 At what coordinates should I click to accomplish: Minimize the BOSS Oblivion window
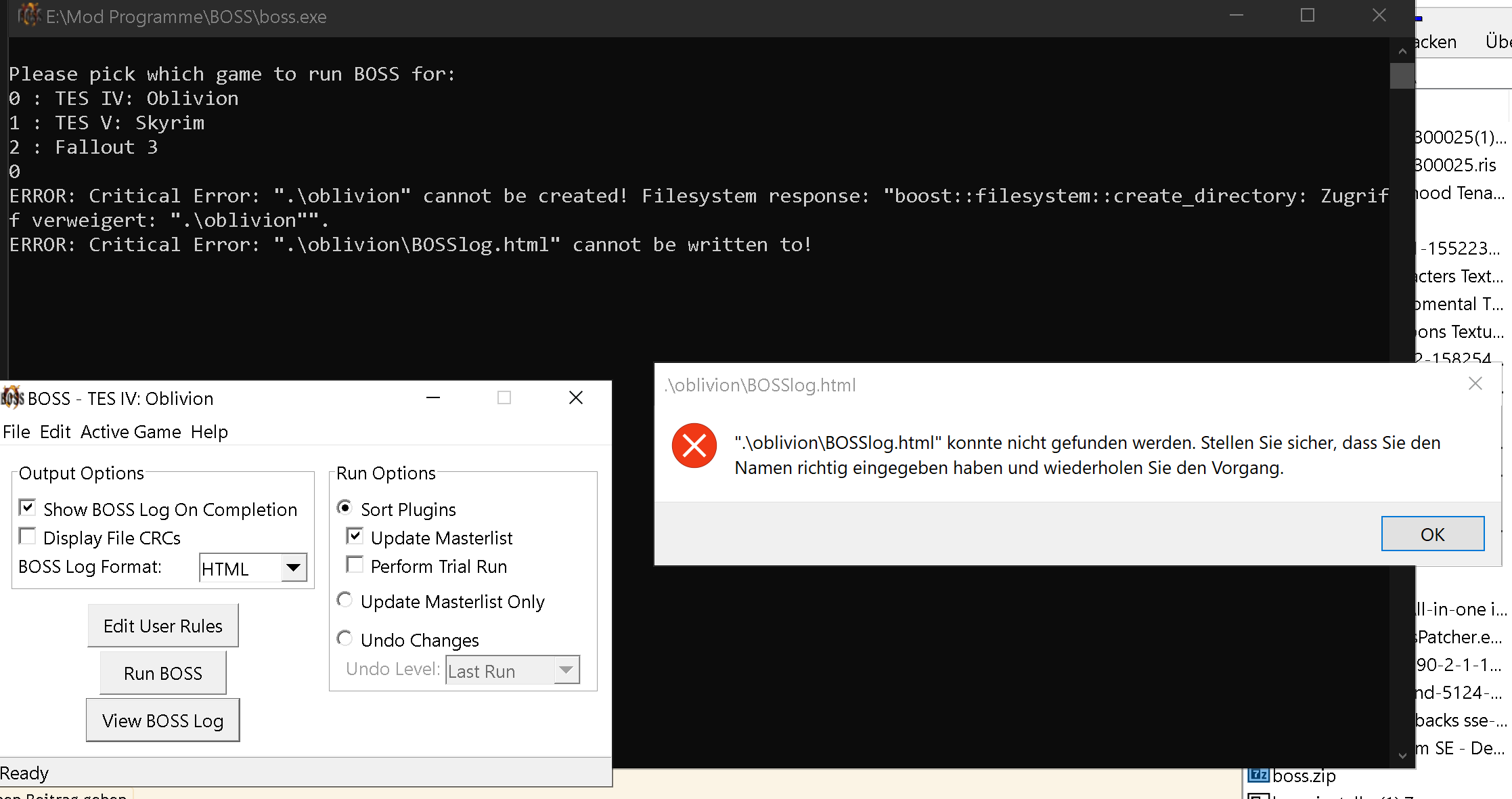433,398
